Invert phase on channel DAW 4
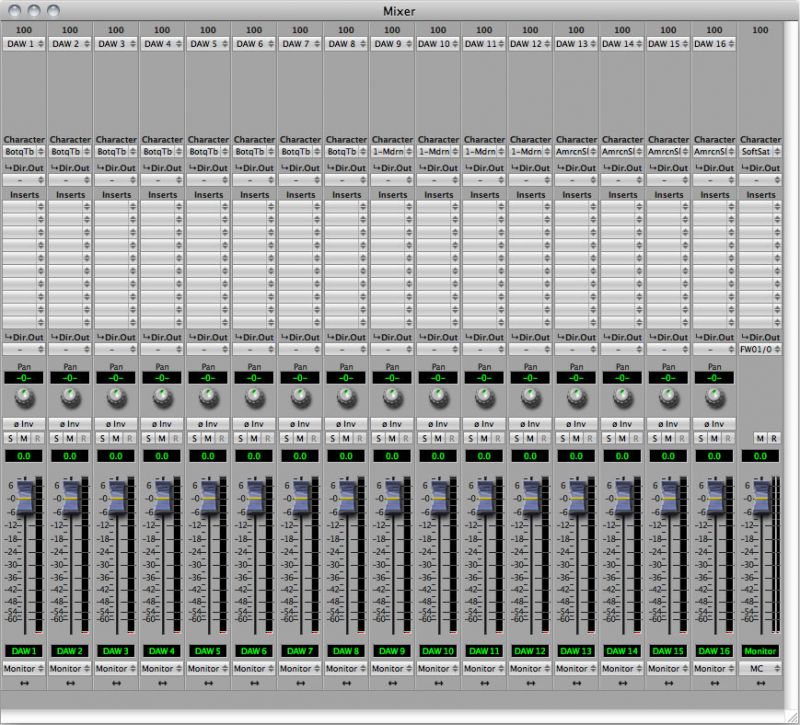Image resolution: width=800 pixels, height=725 pixels. (162, 424)
